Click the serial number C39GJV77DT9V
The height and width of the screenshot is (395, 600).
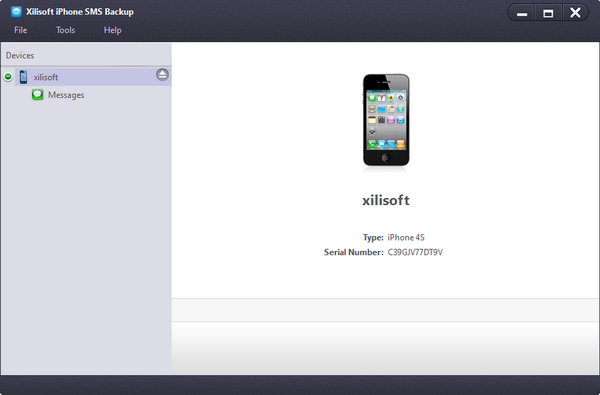(415, 252)
